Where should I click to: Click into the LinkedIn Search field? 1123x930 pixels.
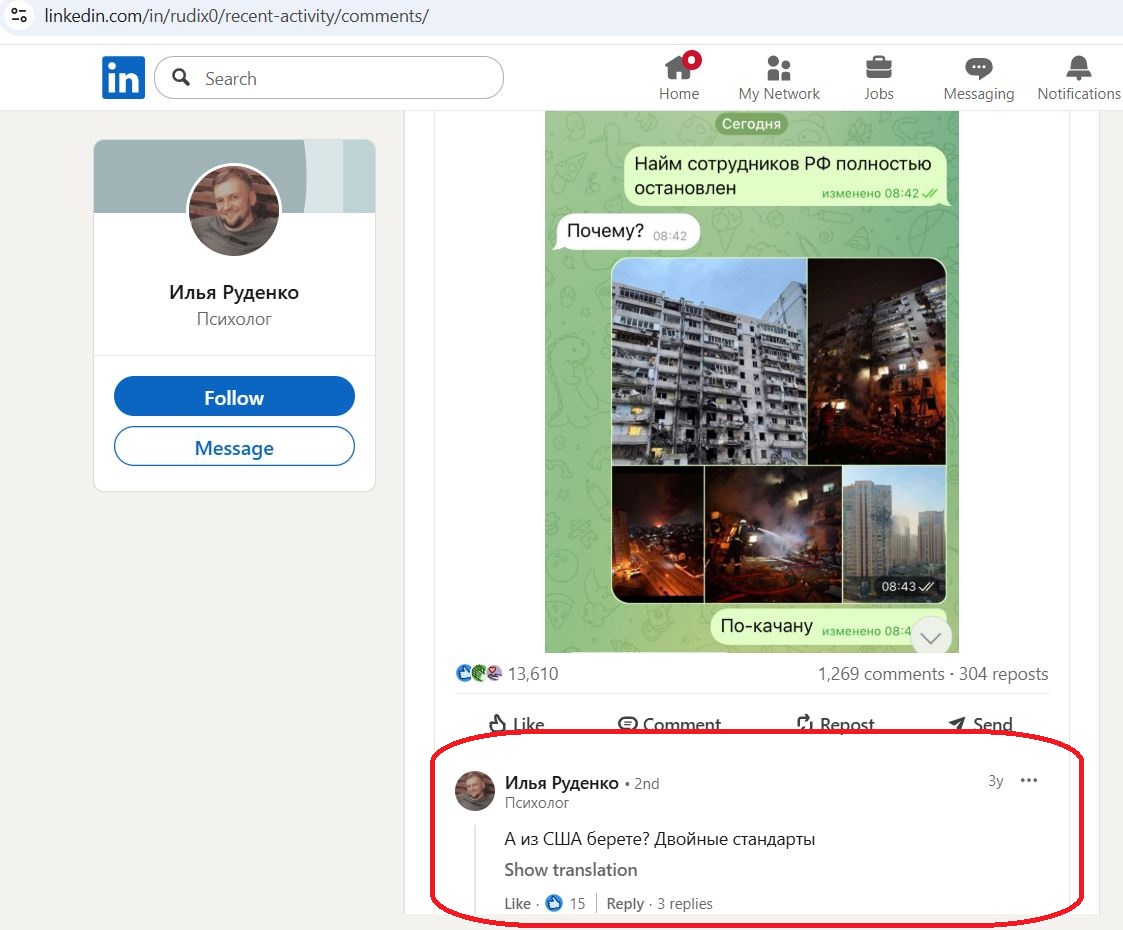click(x=340, y=78)
